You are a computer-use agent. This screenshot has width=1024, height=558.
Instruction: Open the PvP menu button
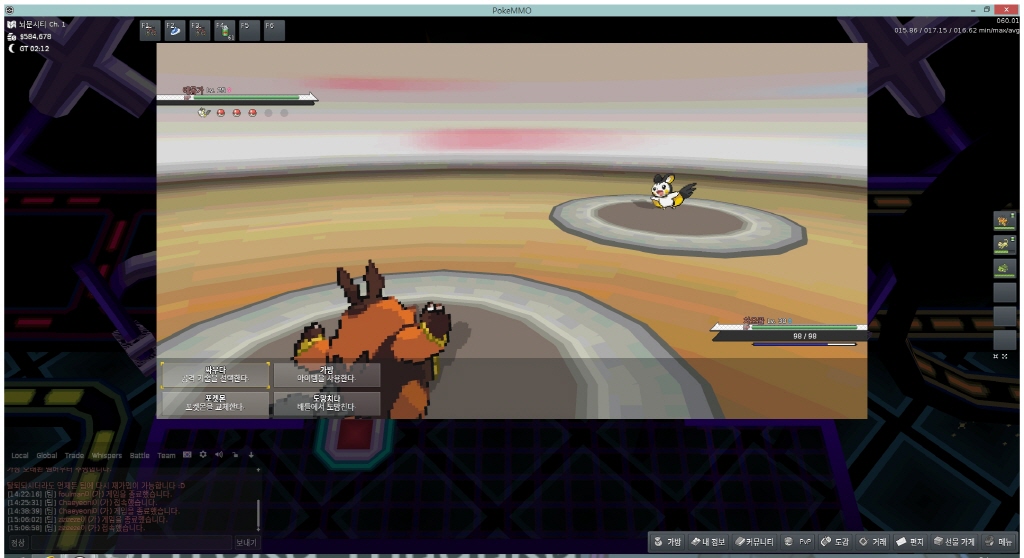point(800,541)
